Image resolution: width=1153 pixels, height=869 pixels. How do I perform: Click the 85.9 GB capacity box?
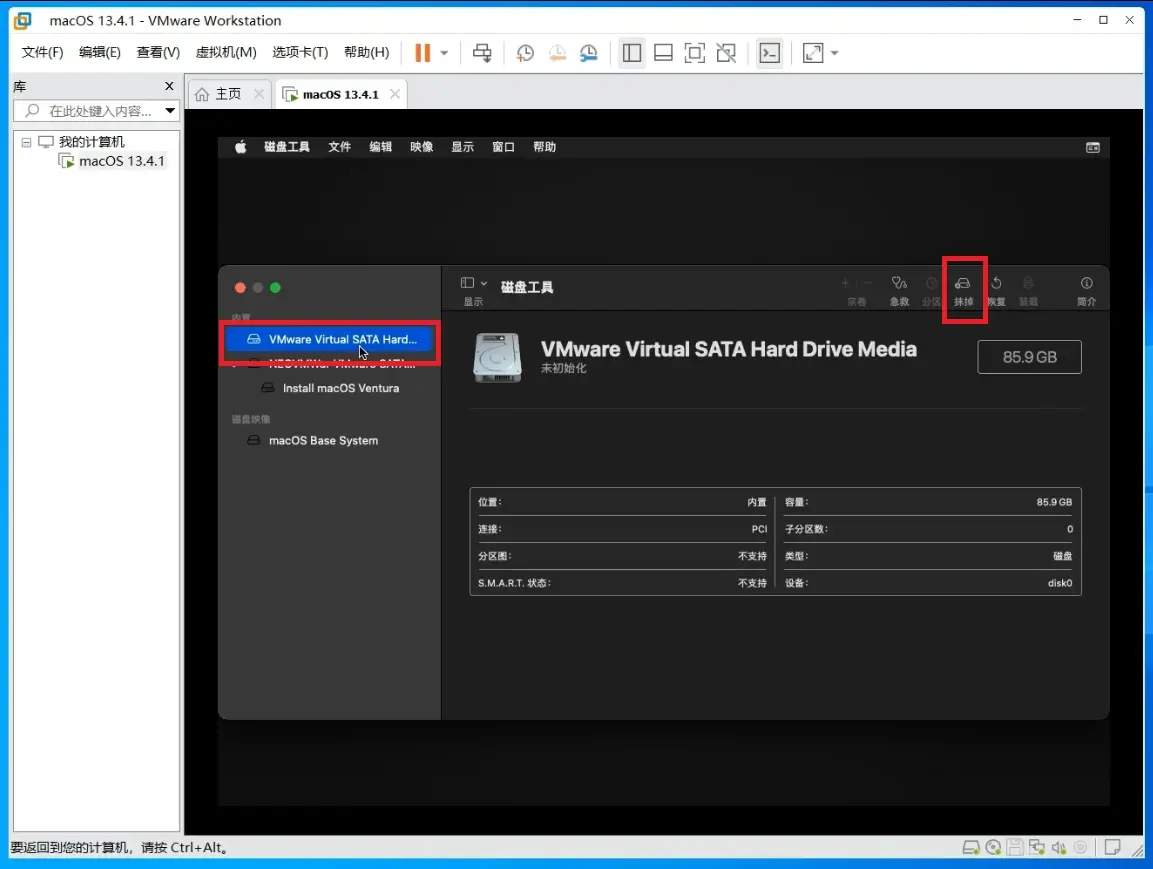[x=1029, y=357]
